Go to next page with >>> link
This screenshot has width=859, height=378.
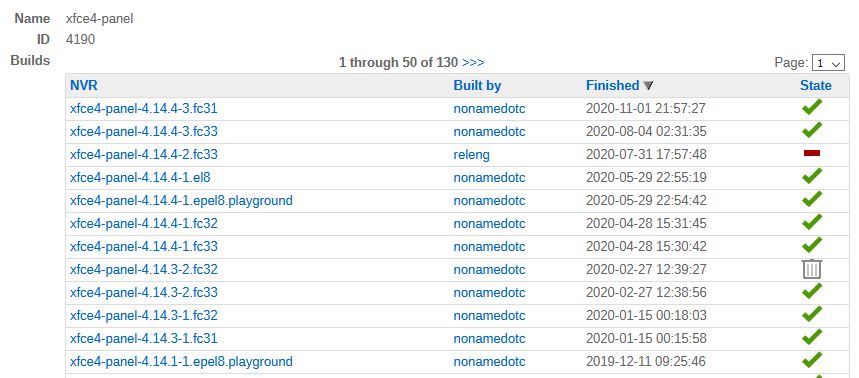[x=473, y=62]
